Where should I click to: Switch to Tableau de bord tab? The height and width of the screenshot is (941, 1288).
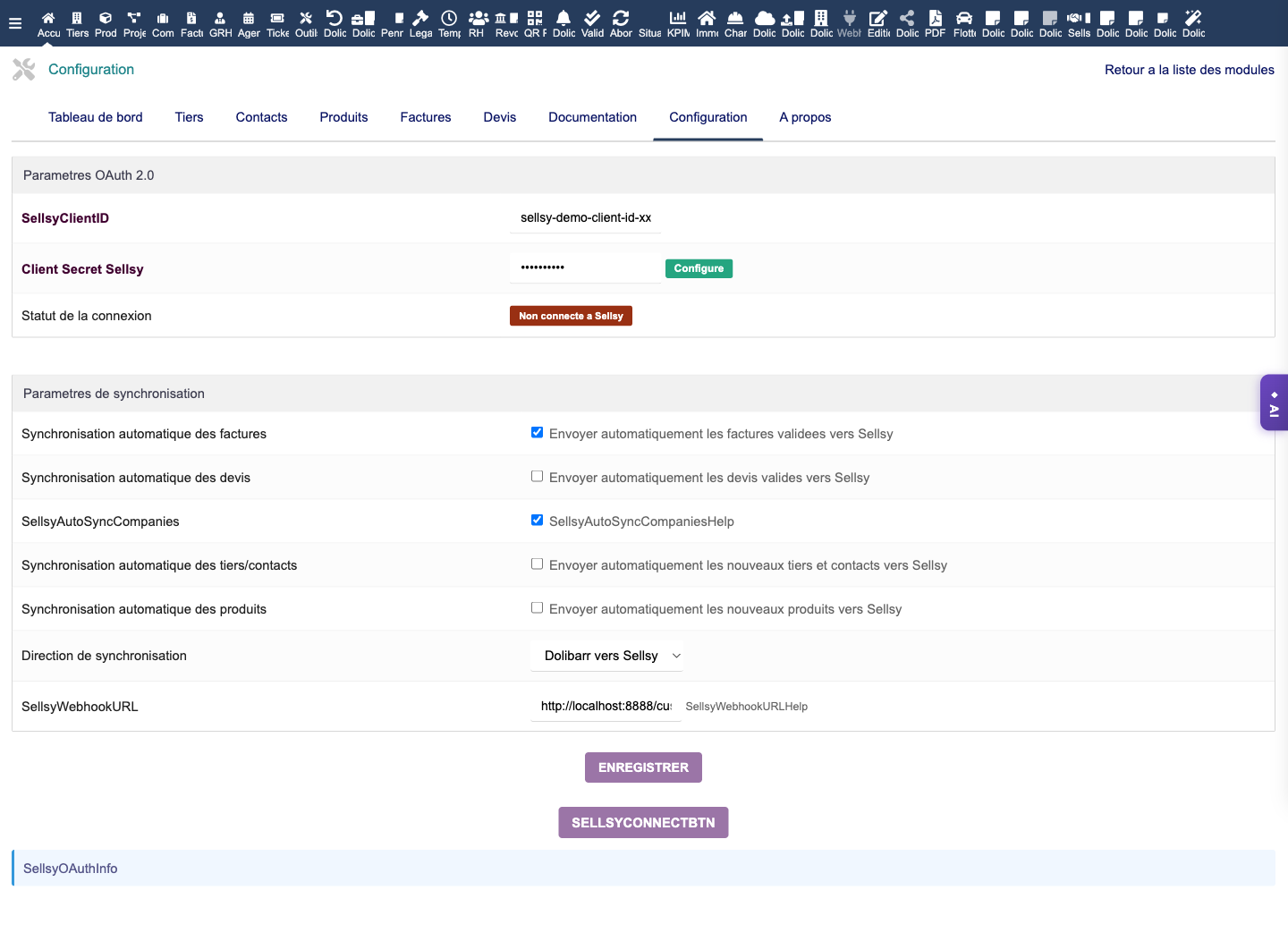pyautogui.click(x=96, y=117)
